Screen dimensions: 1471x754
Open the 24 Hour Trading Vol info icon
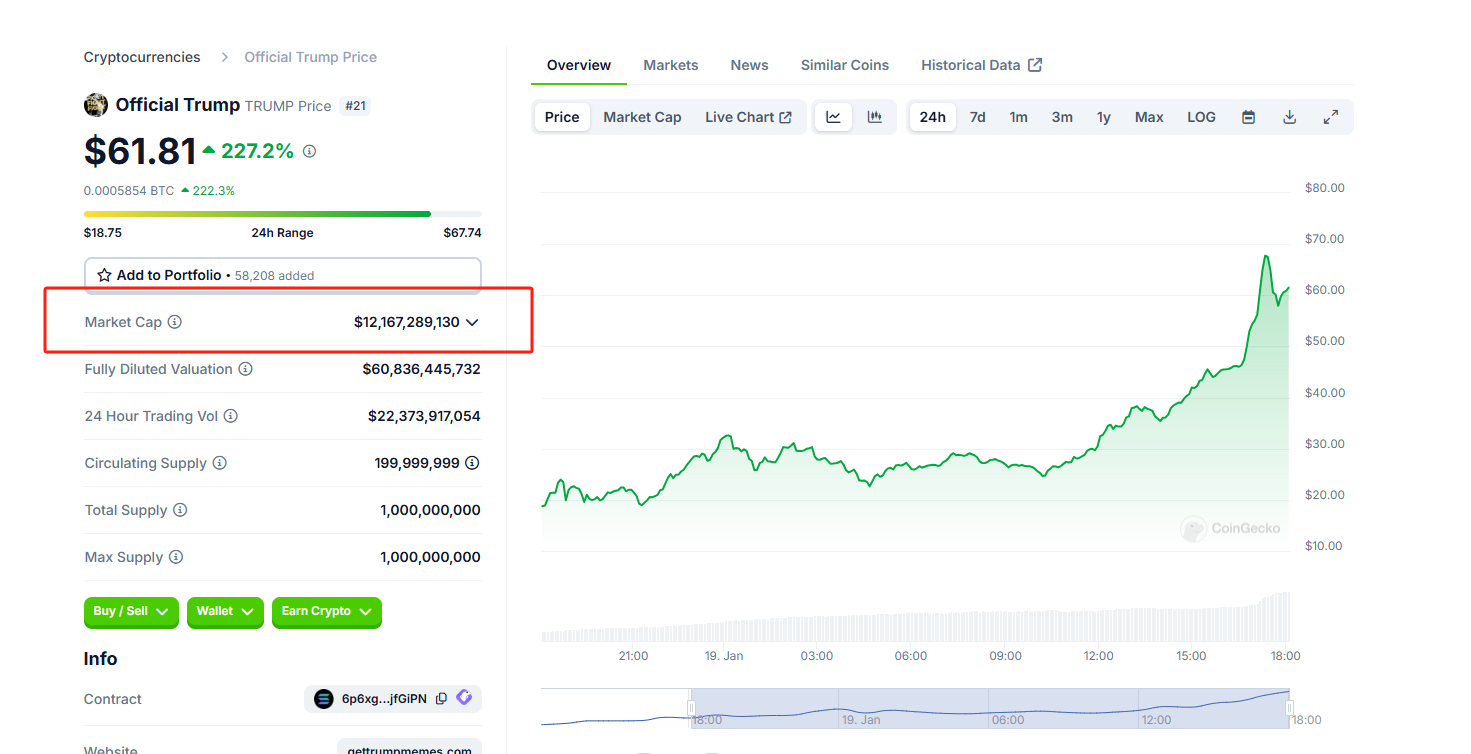tap(231, 416)
